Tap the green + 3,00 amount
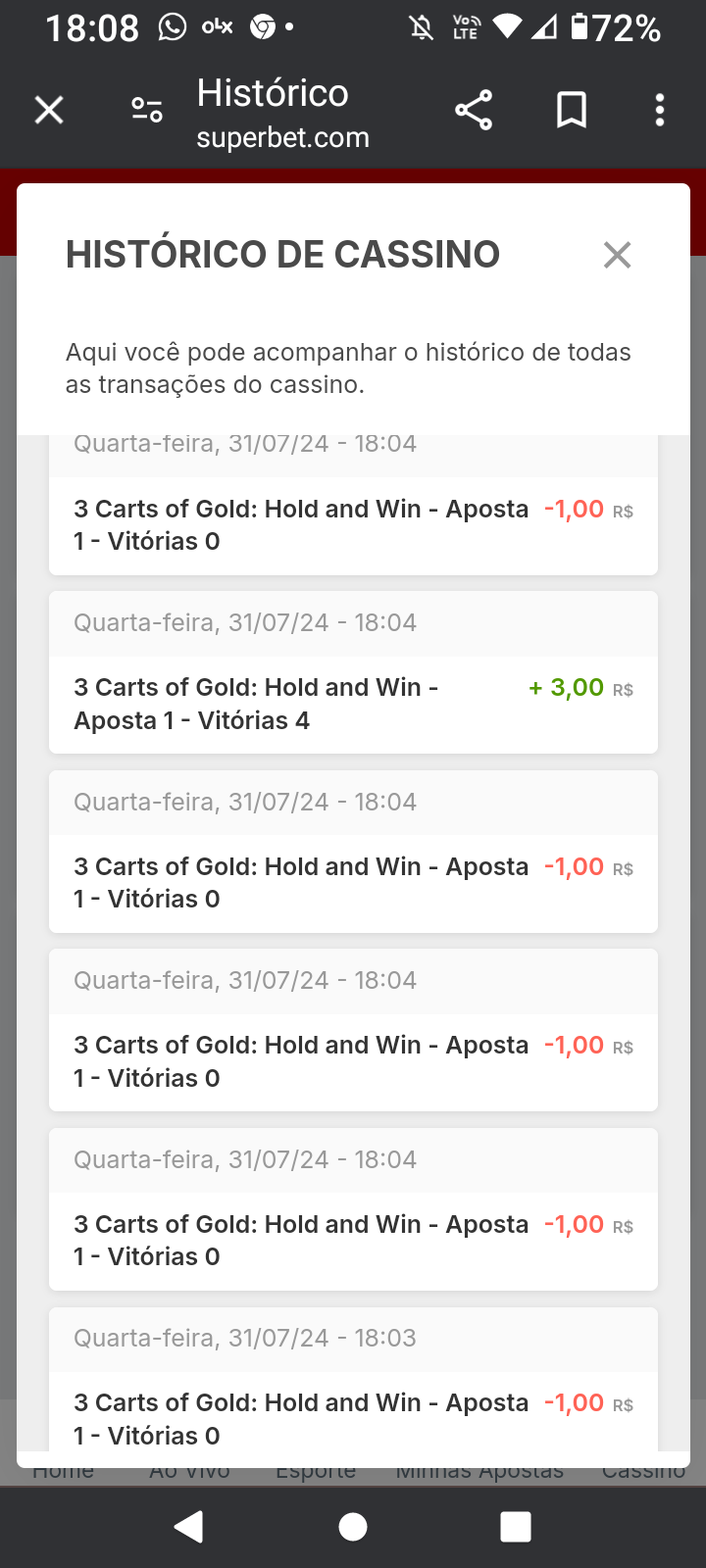This screenshot has width=706, height=1568. [567, 688]
